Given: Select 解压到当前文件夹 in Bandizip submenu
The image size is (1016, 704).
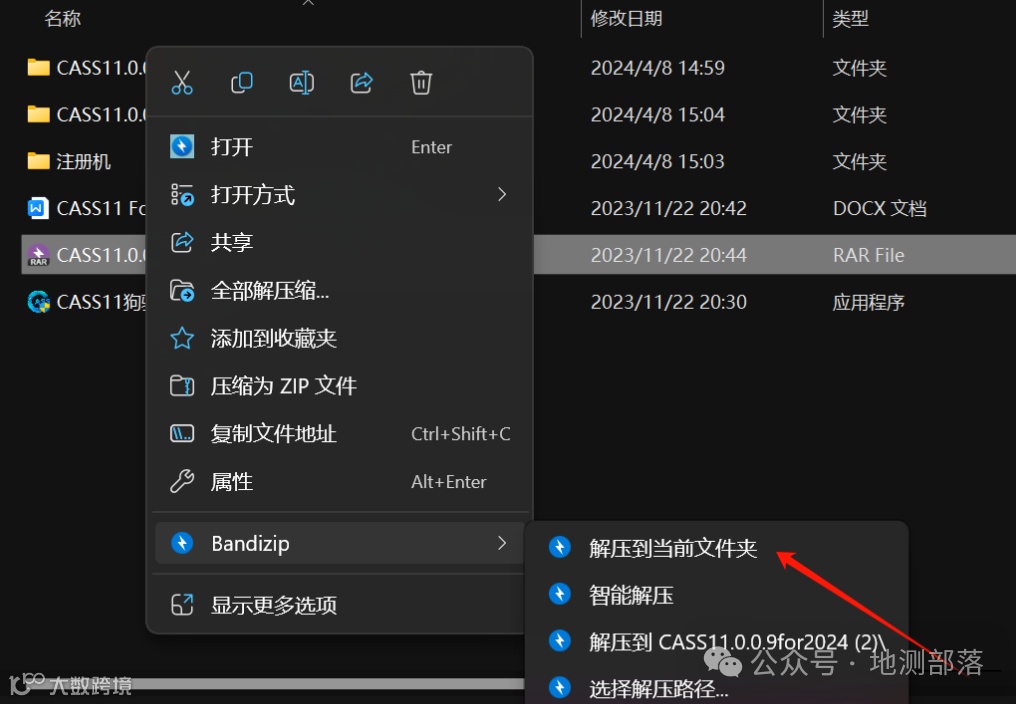Looking at the screenshot, I should pyautogui.click(x=716, y=548).
